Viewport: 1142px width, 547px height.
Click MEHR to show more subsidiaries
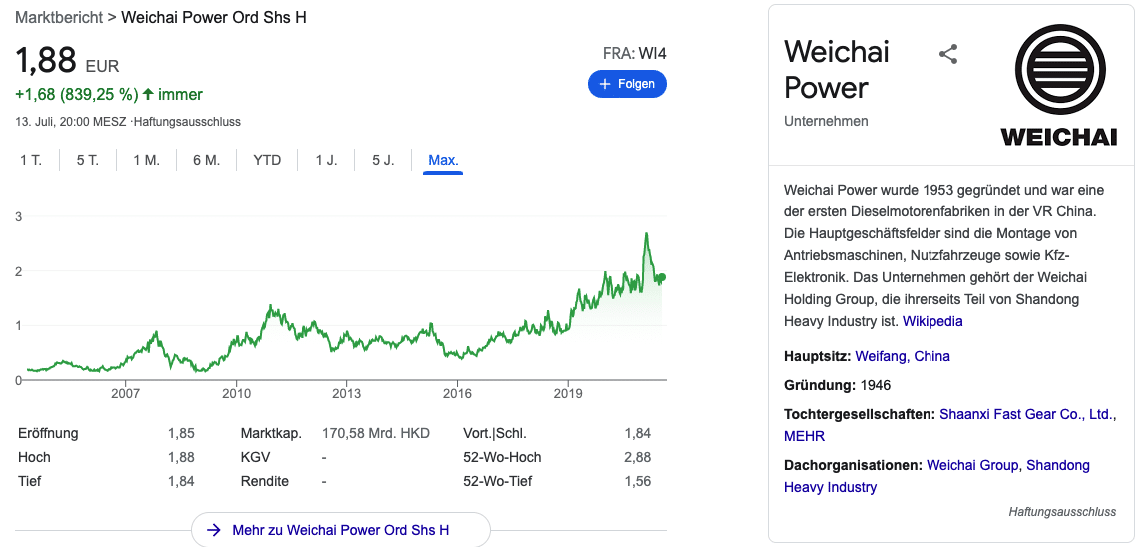804,436
